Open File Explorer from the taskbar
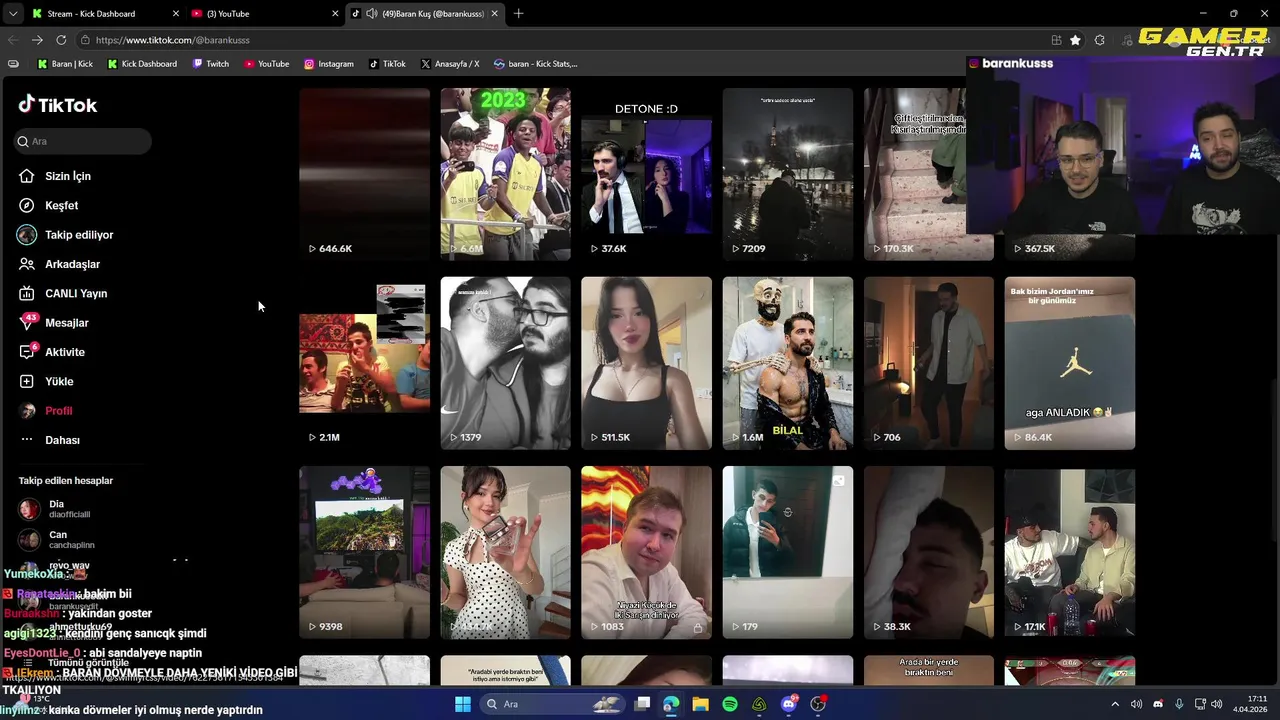 tap(700, 704)
